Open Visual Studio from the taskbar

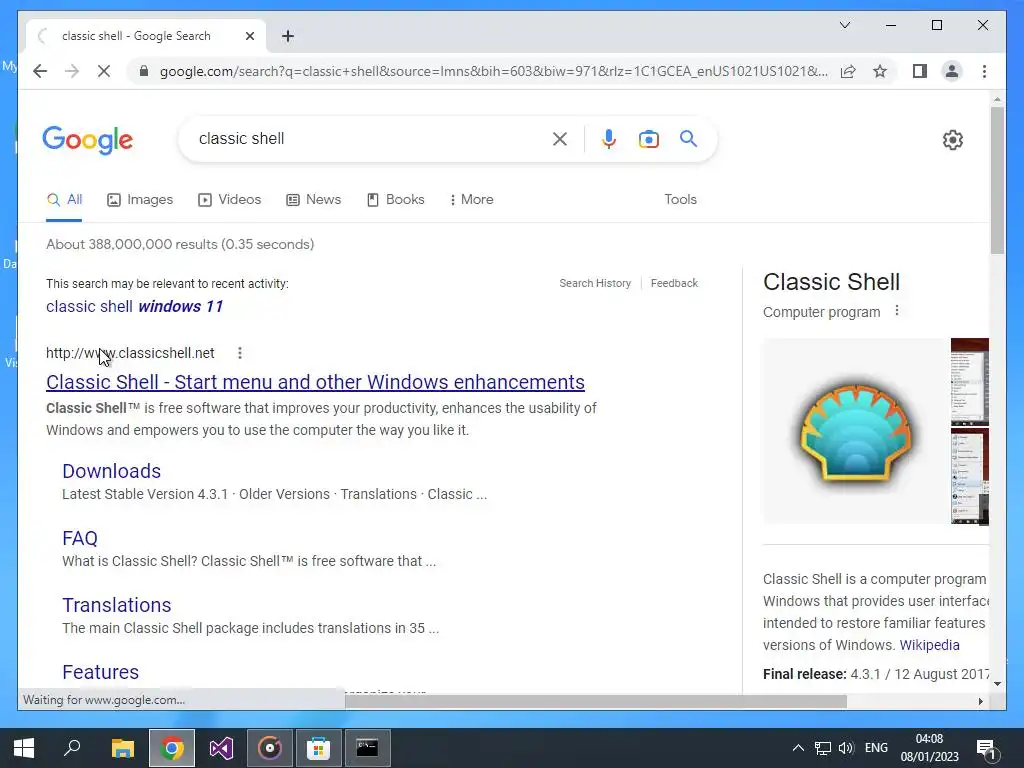pos(221,748)
